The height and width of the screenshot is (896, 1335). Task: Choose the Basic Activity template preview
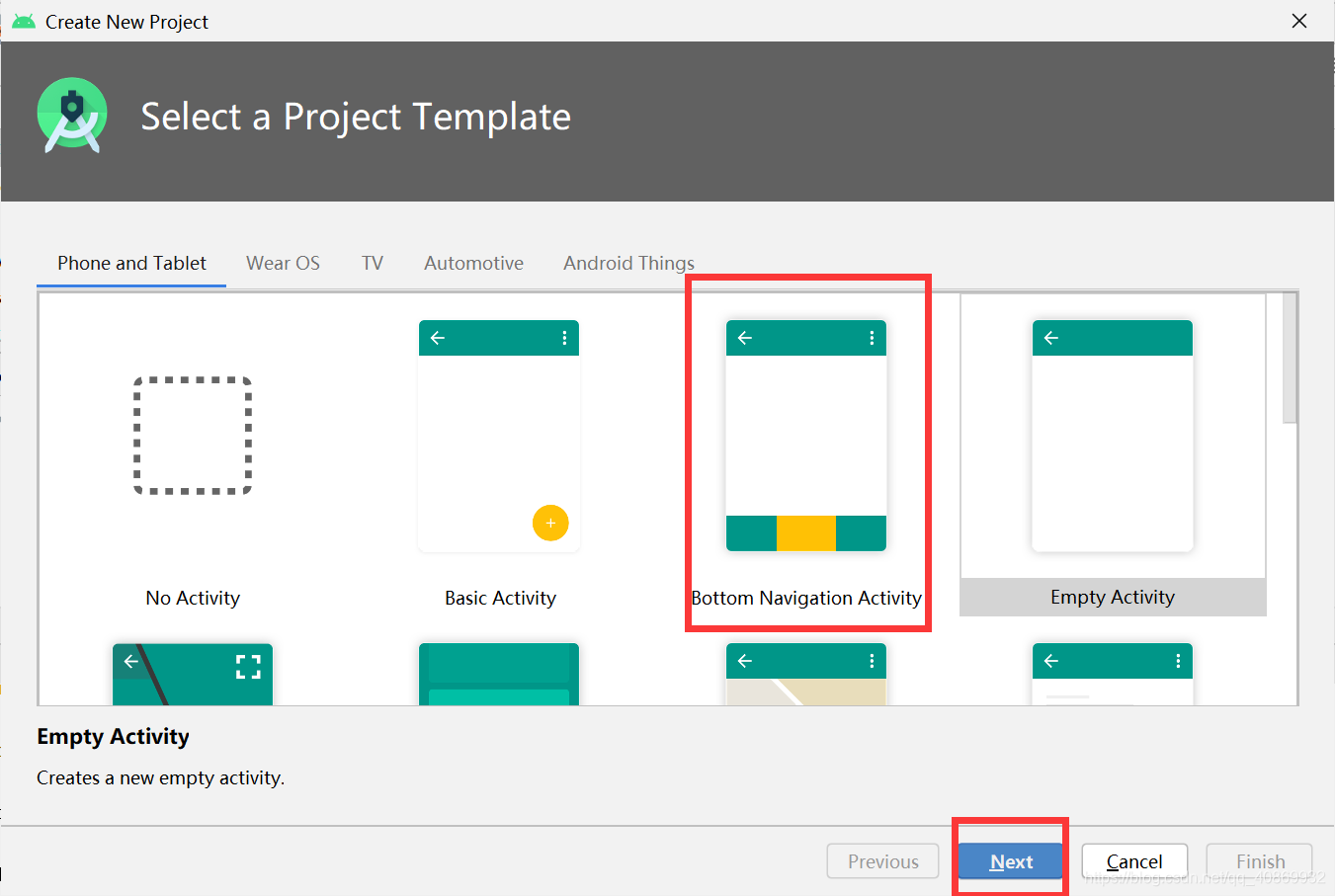[x=499, y=436]
